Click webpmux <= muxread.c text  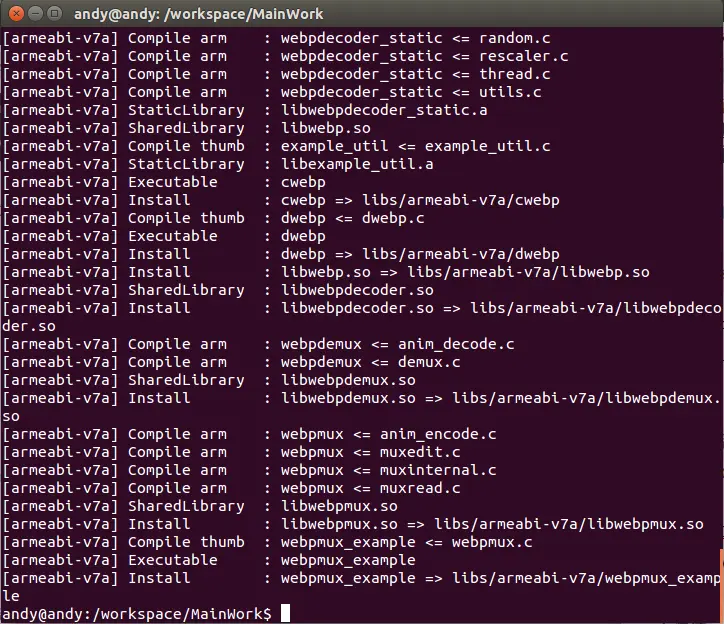click(x=371, y=488)
